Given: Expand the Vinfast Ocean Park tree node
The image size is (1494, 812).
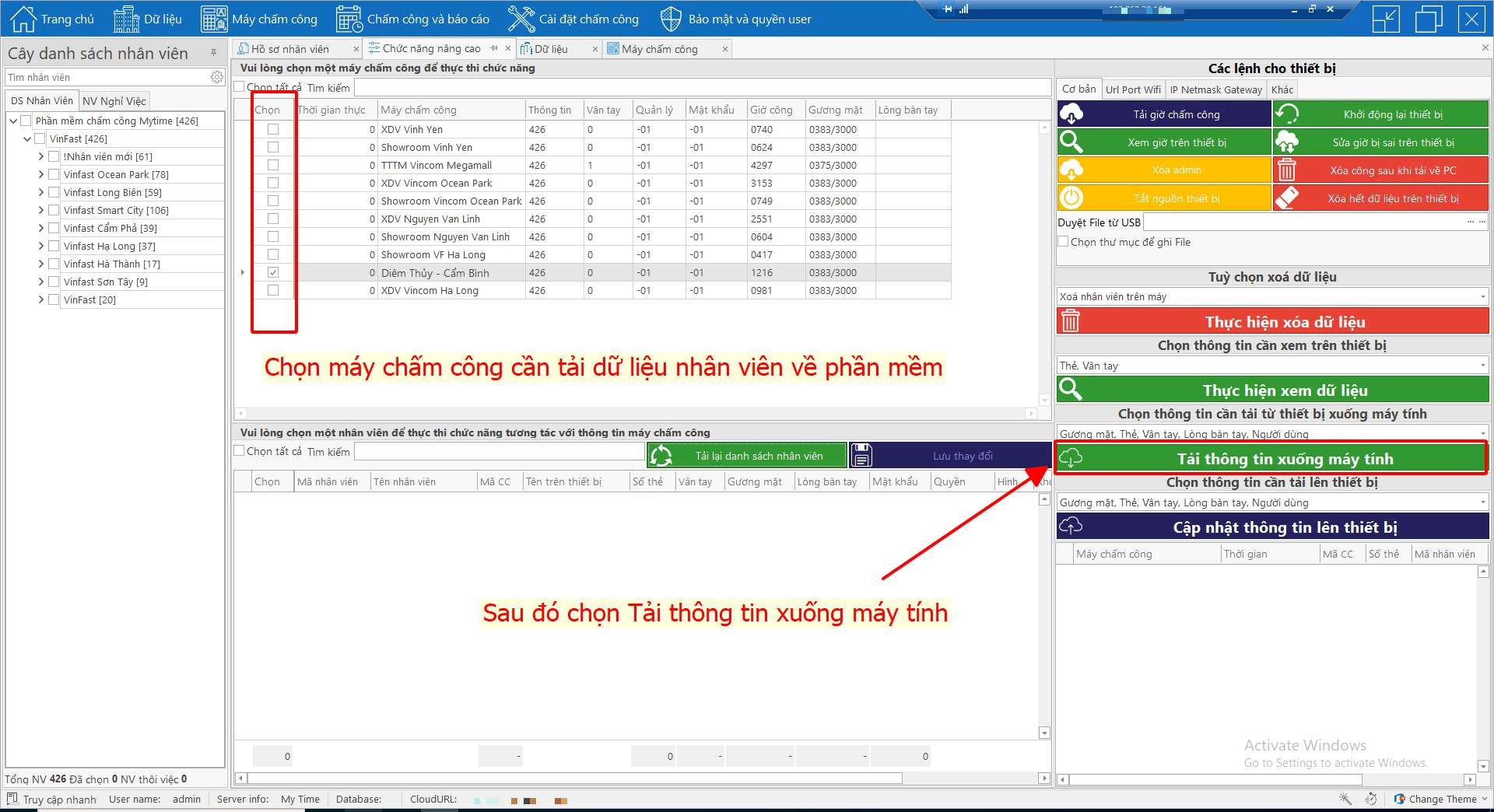Looking at the screenshot, I should [41, 174].
